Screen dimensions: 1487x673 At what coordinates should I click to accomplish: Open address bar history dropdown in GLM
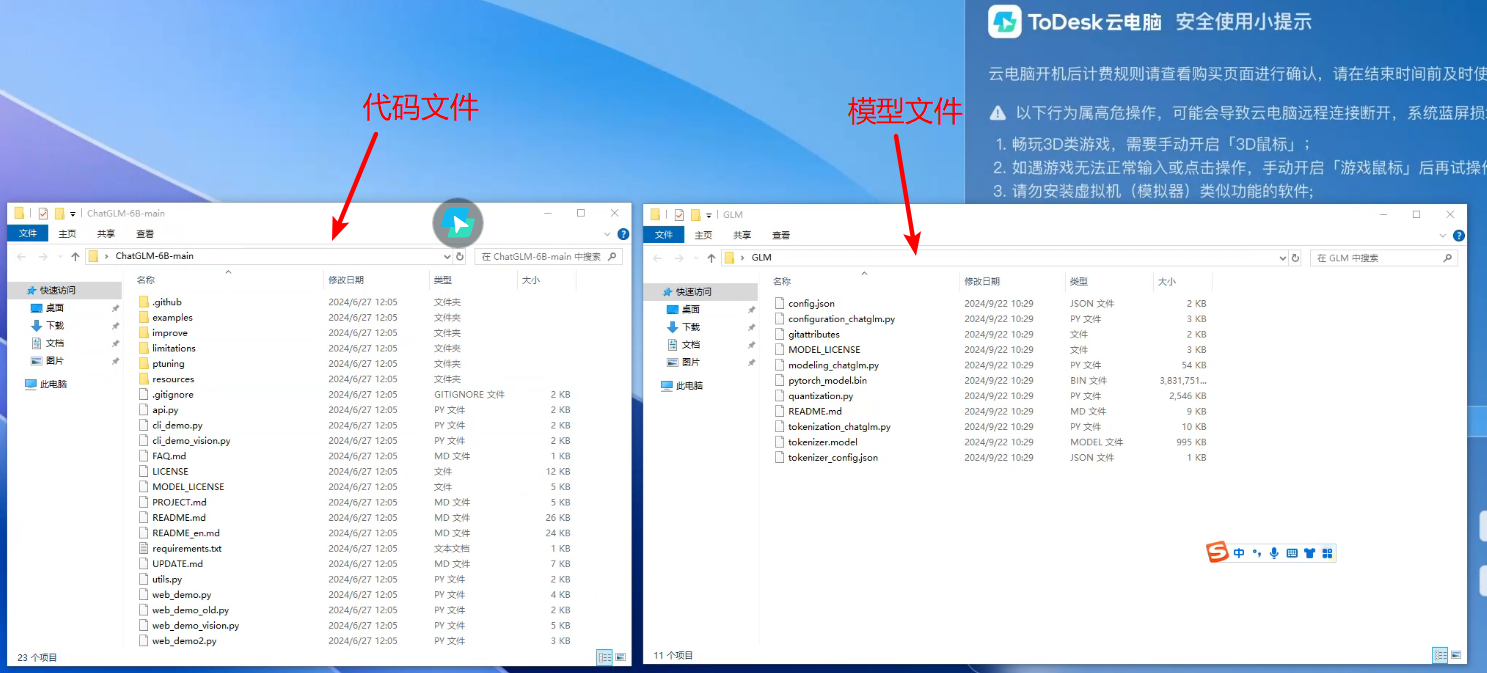coord(1283,258)
